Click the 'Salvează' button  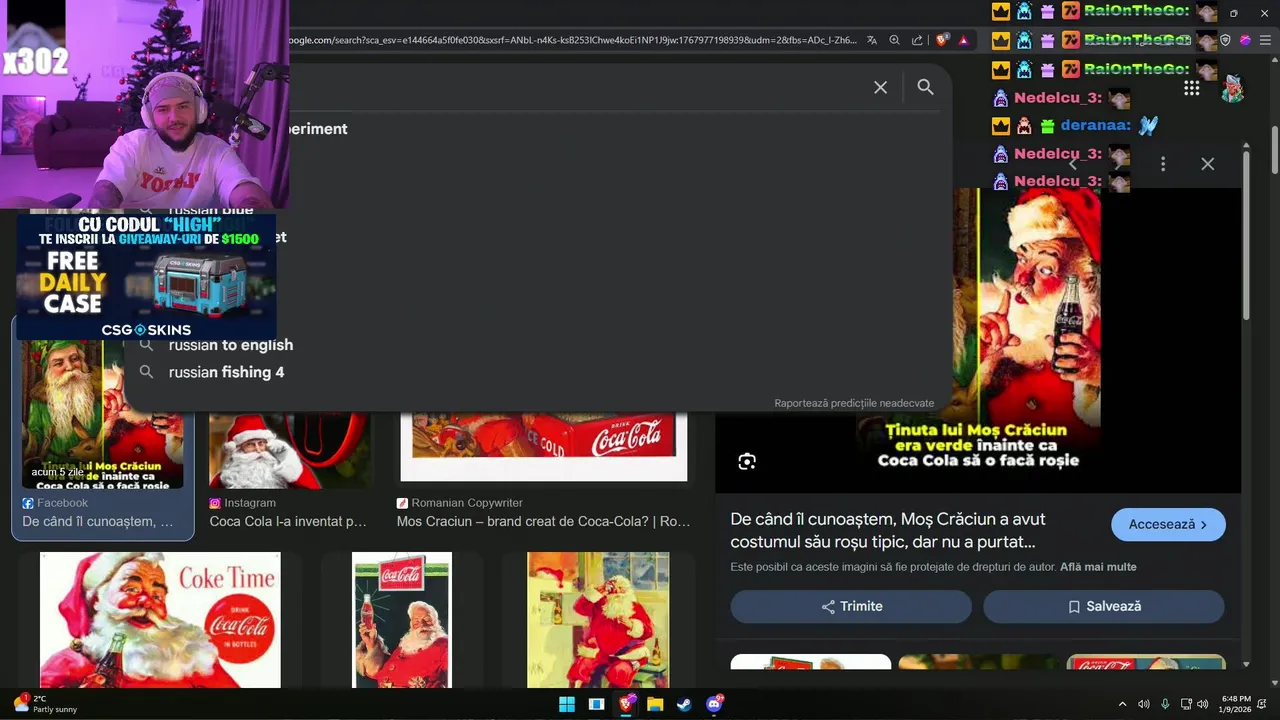(x=1104, y=606)
